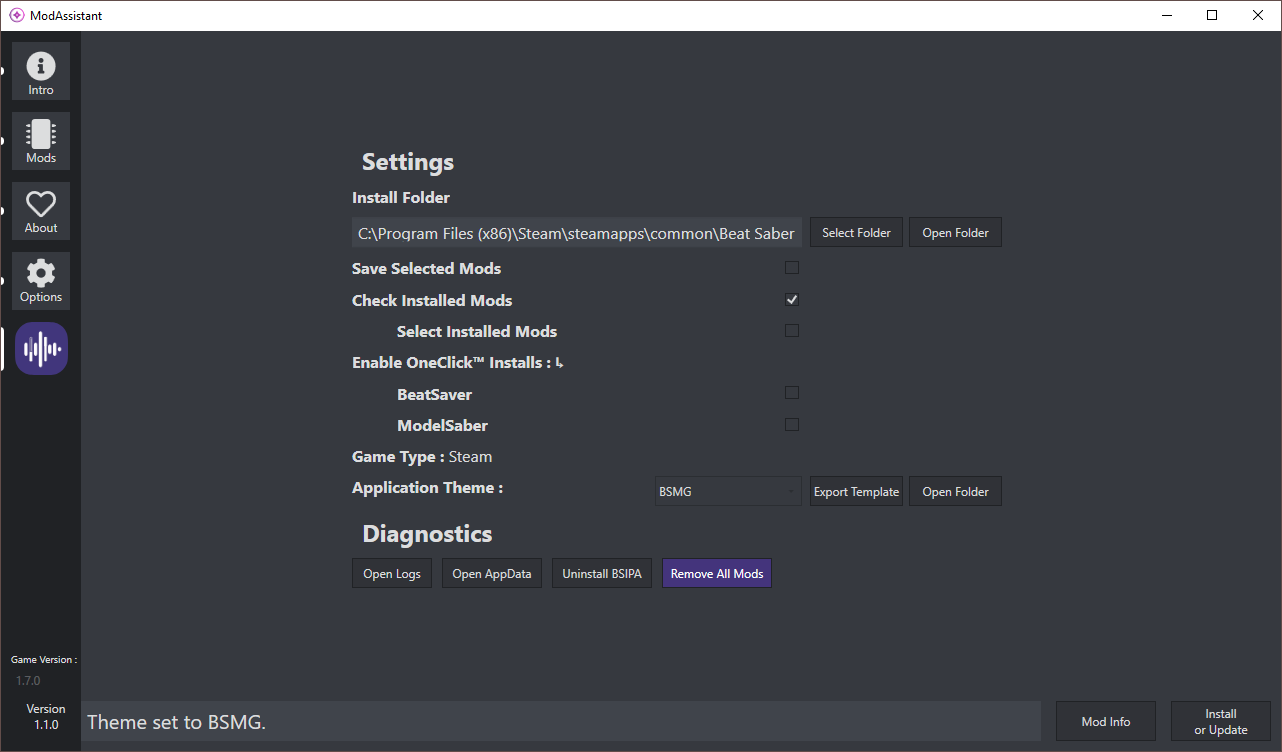Go to the Options gear page

tap(41, 281)
